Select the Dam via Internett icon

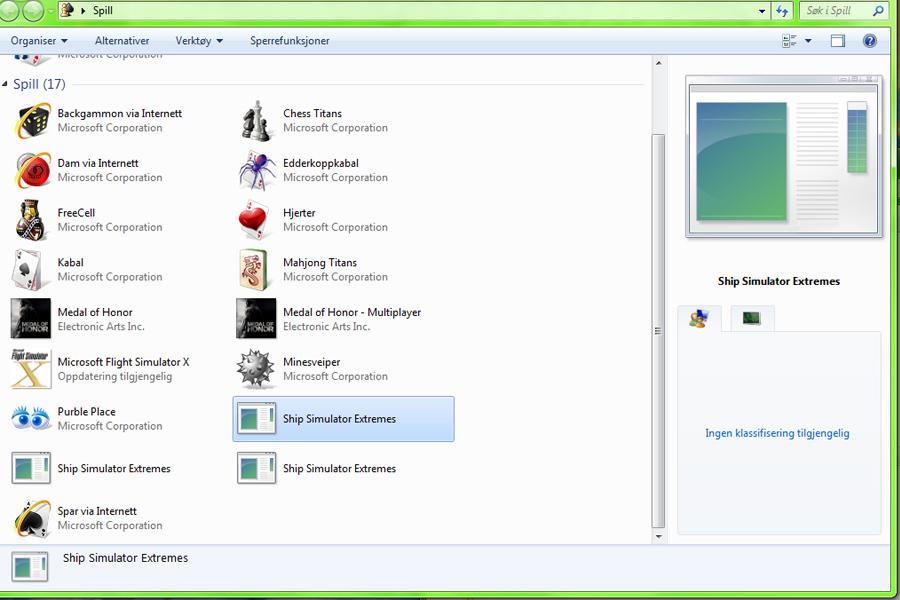tap(32, 171)
